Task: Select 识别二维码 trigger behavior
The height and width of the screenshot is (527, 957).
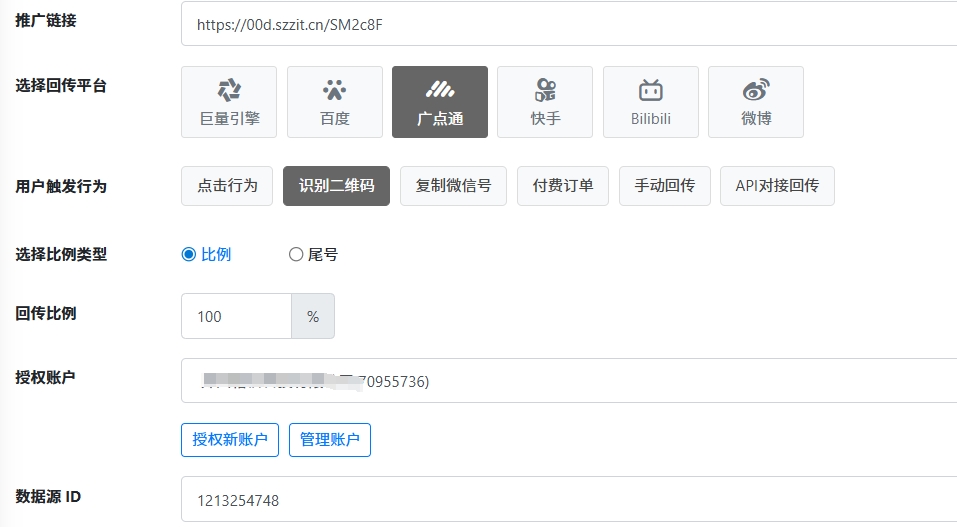Action: click(336, 186)
